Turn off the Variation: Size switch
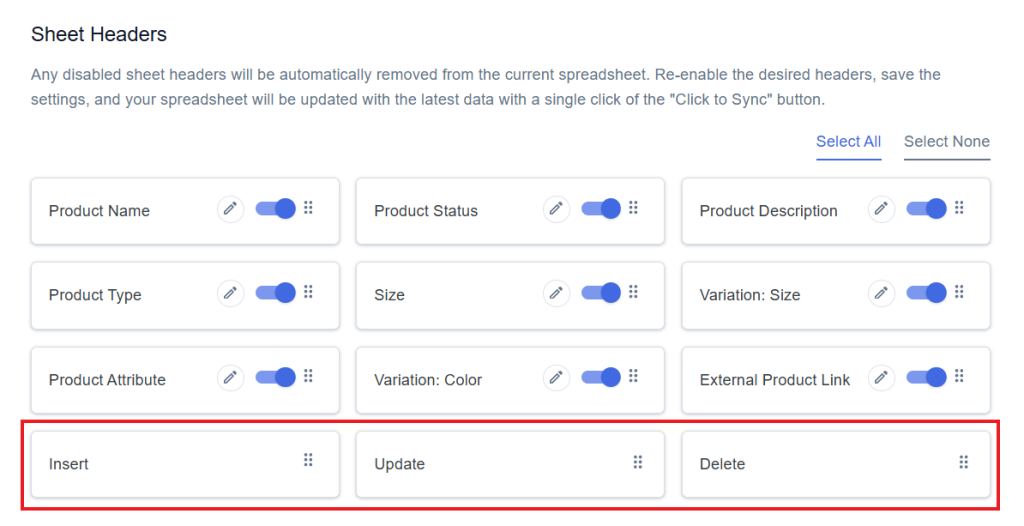The height and width of the screenshot is (526, 1024). (927, 293)
